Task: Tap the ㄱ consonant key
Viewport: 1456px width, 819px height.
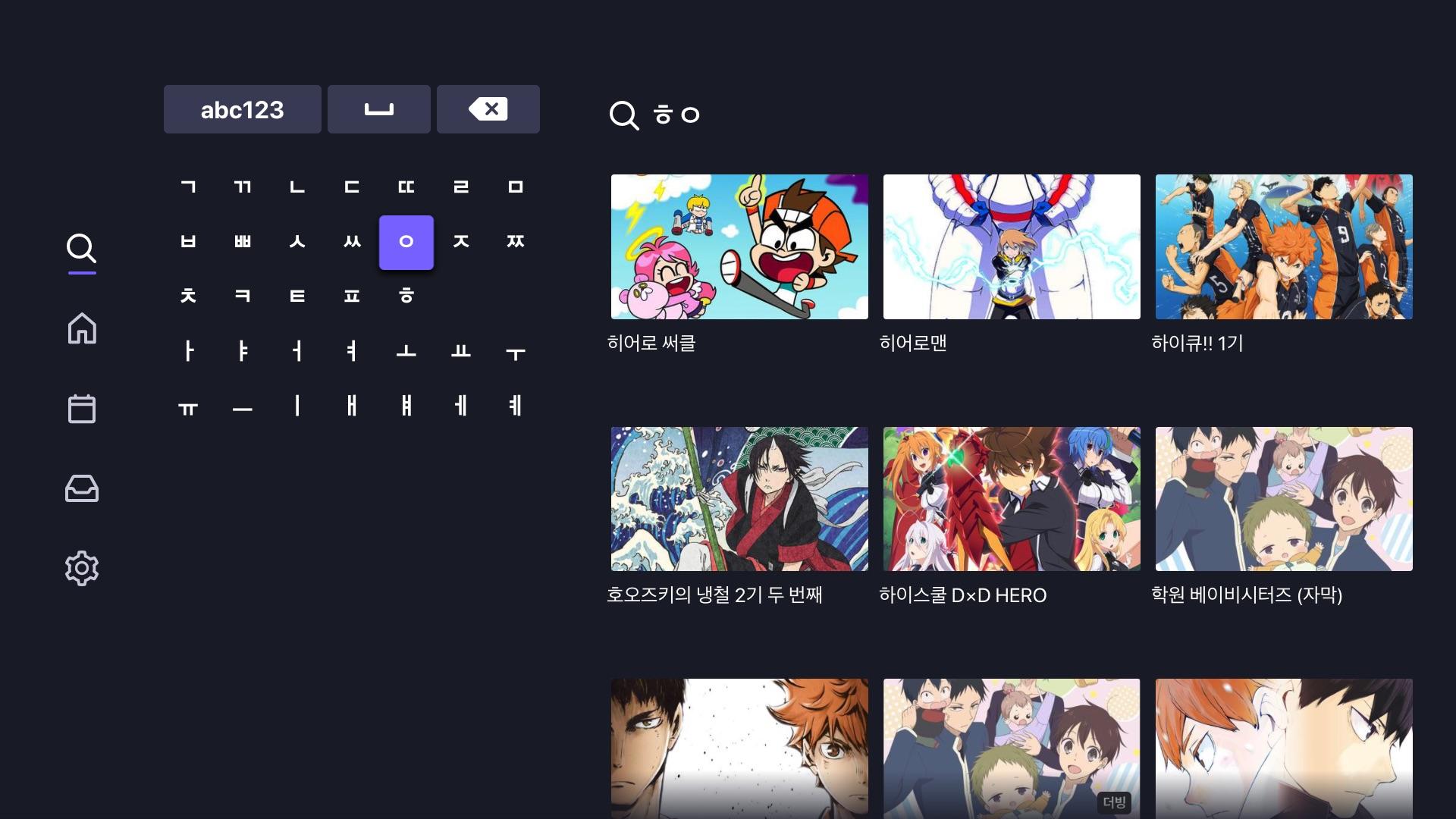Action: point(188,187)
